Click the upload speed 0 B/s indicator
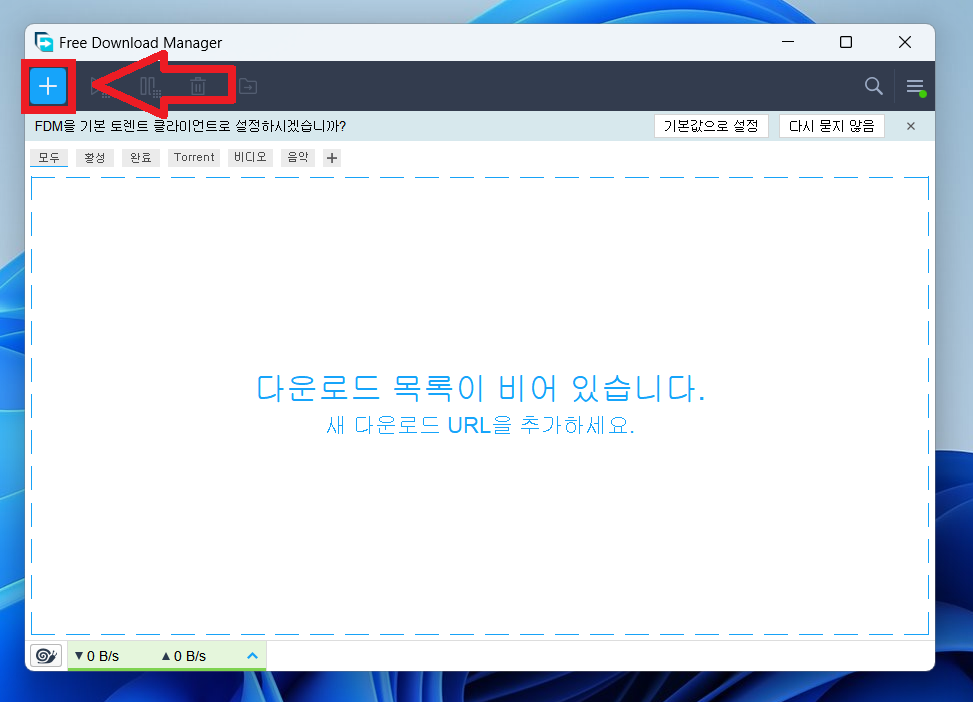The height and width of the screenshot is (702, 973). click(x=184, y=656)
